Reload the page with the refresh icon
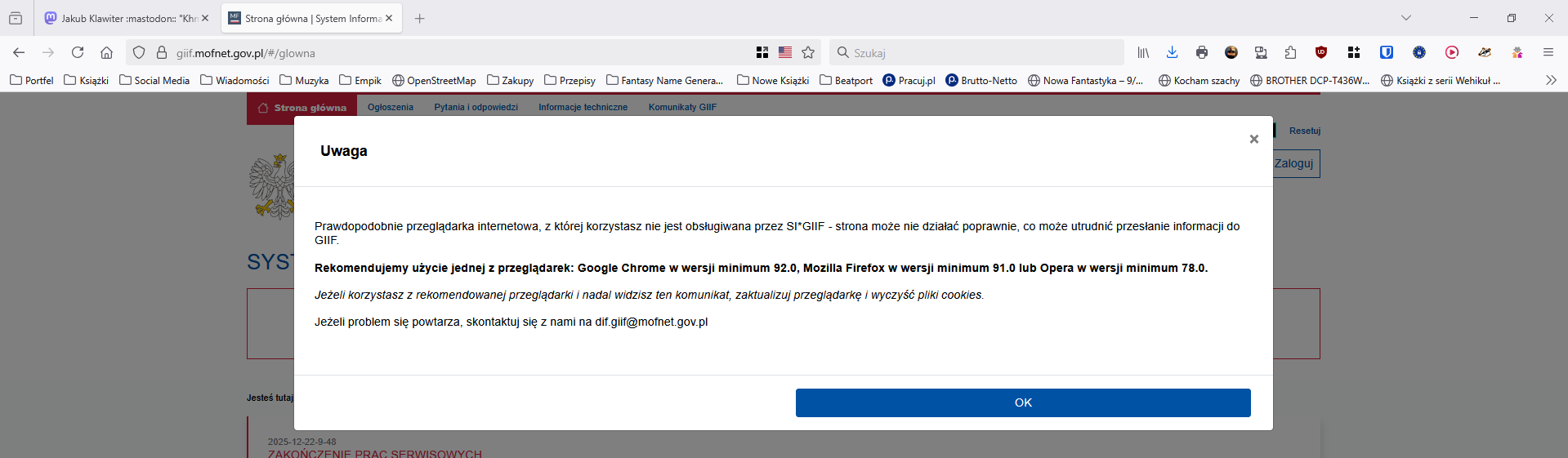The width and height of the screenshot is (1568, 458). point(78,52)
